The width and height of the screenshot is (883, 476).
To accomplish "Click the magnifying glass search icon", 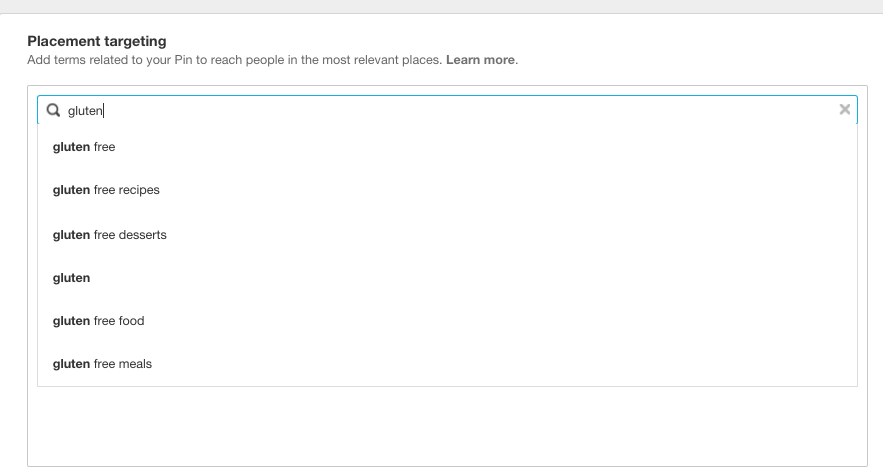I will [x=53, y=111].
